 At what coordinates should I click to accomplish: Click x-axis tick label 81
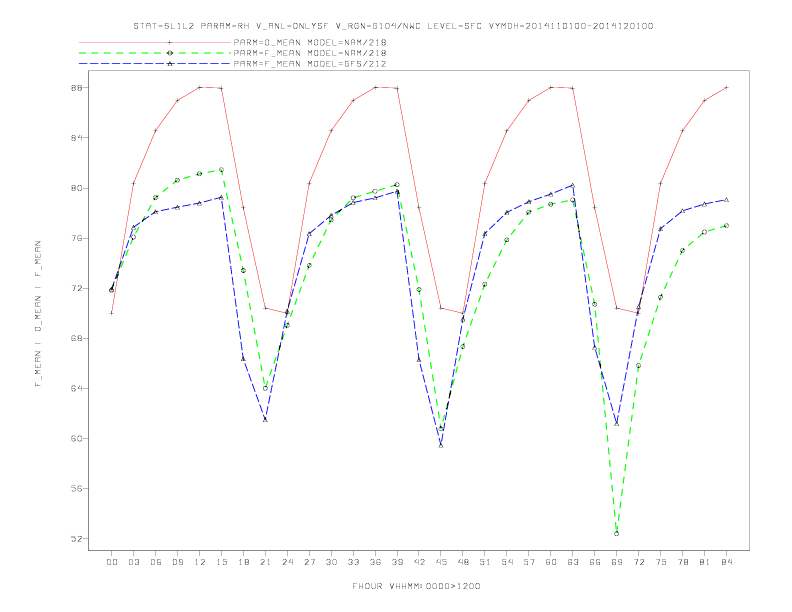[705, 562]
